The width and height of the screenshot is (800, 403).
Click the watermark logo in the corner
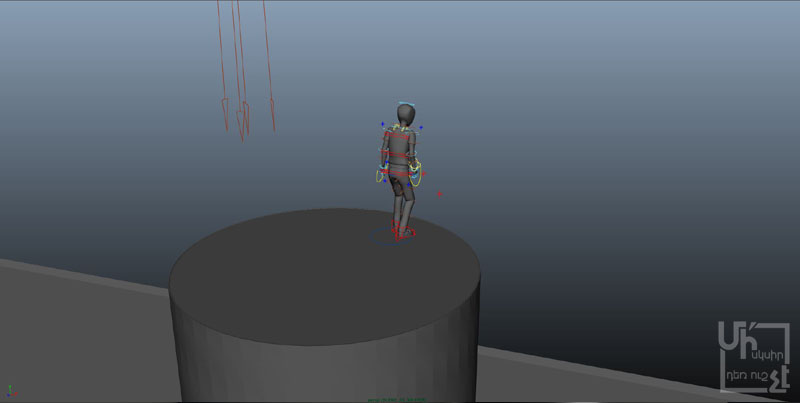pos(754,355)
